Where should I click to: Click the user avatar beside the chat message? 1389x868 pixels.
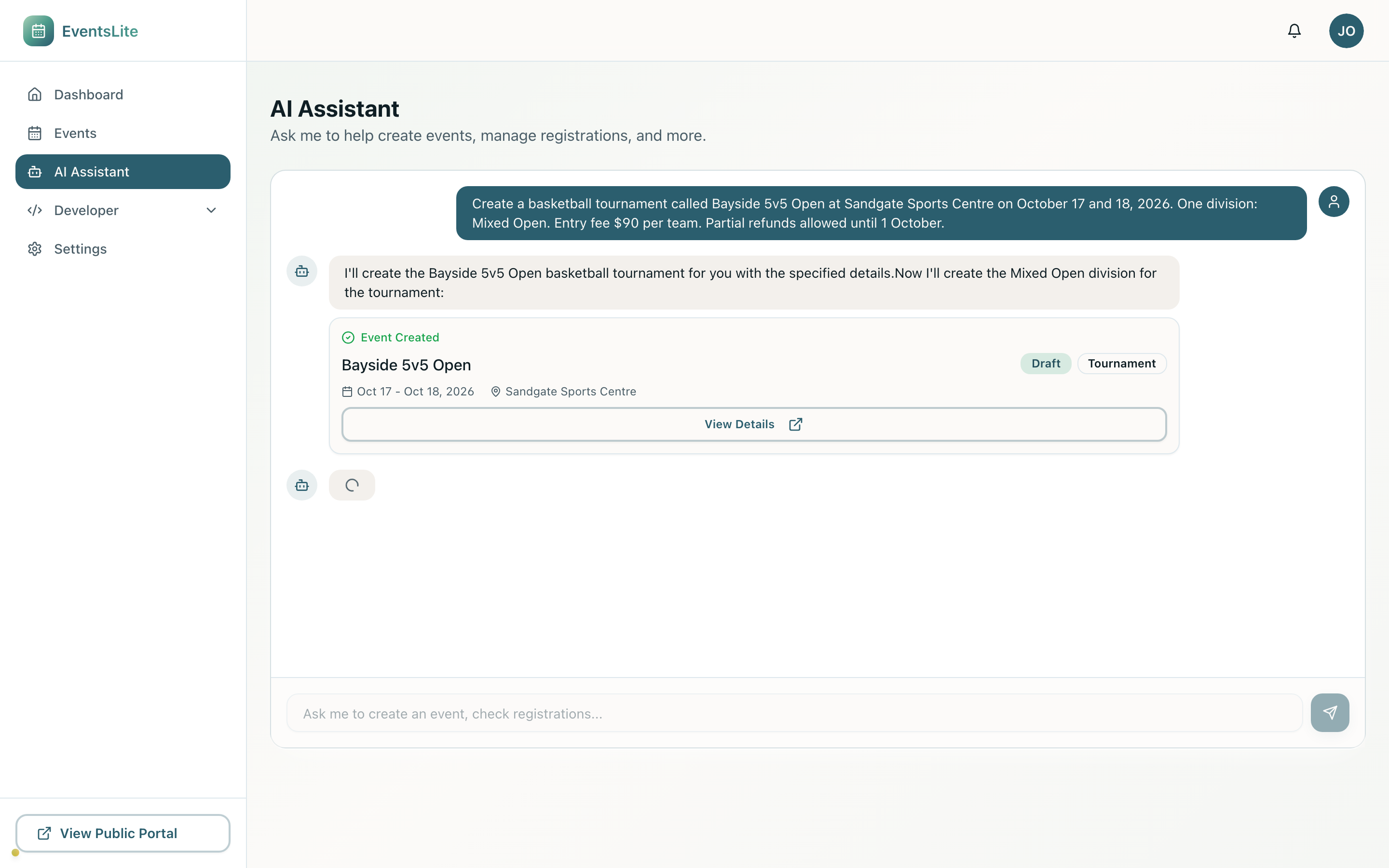pos(1334,202)
